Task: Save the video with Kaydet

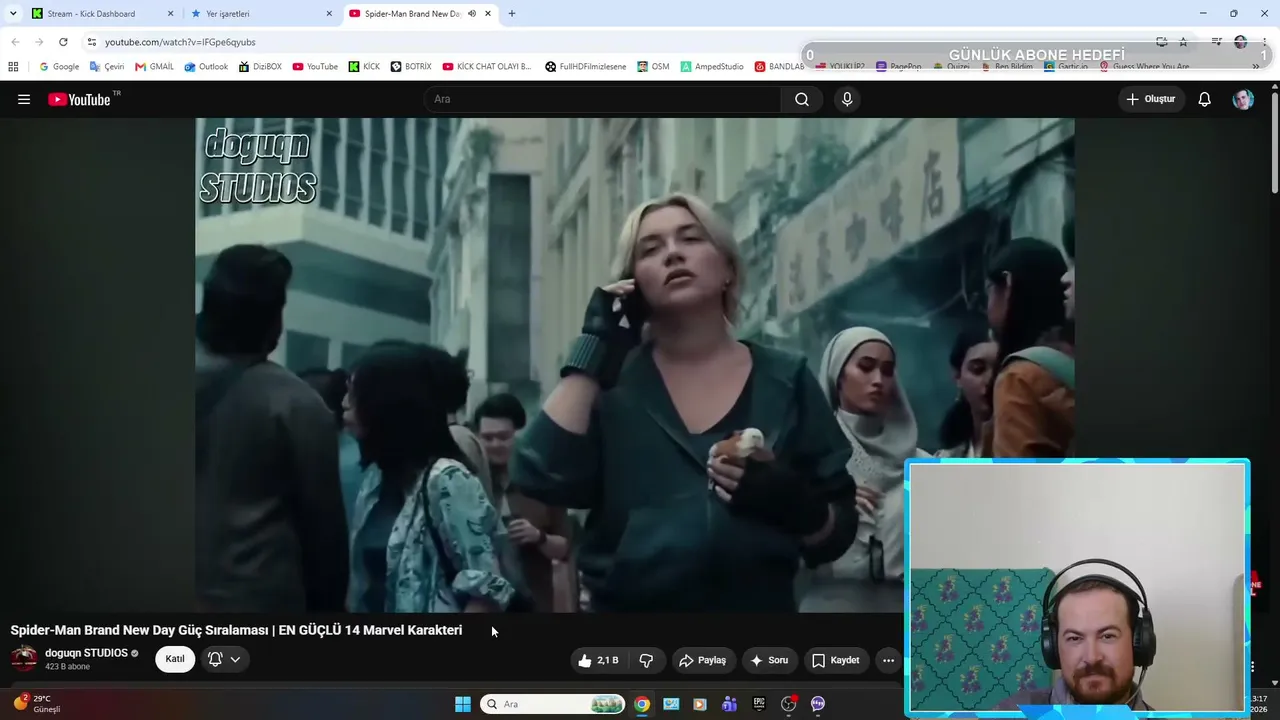Action: click(836, 660)
